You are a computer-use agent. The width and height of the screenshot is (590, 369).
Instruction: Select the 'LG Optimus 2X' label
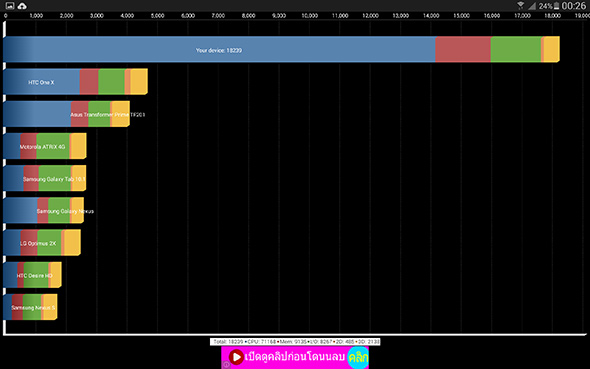click(38, 243)
